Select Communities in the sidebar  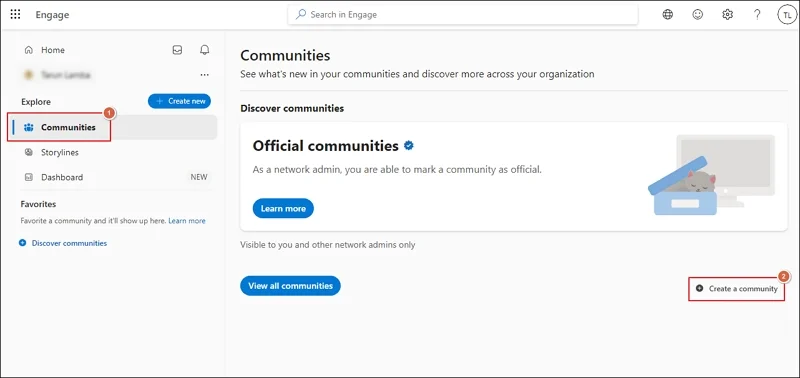click(x=112, y=127)
